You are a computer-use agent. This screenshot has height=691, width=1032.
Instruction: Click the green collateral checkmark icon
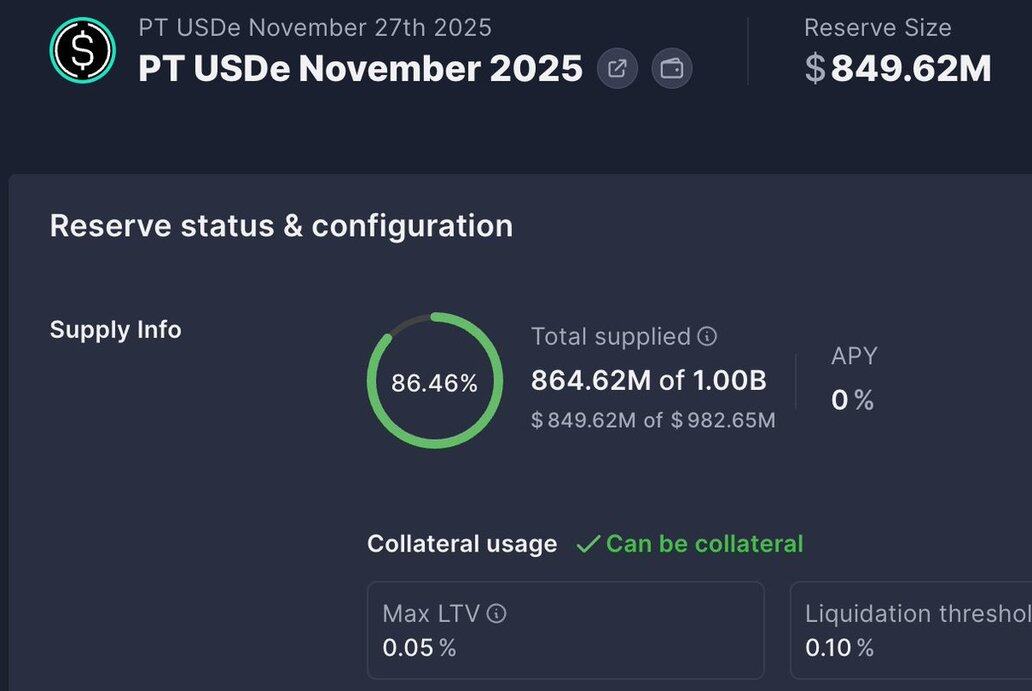[588, 544]
